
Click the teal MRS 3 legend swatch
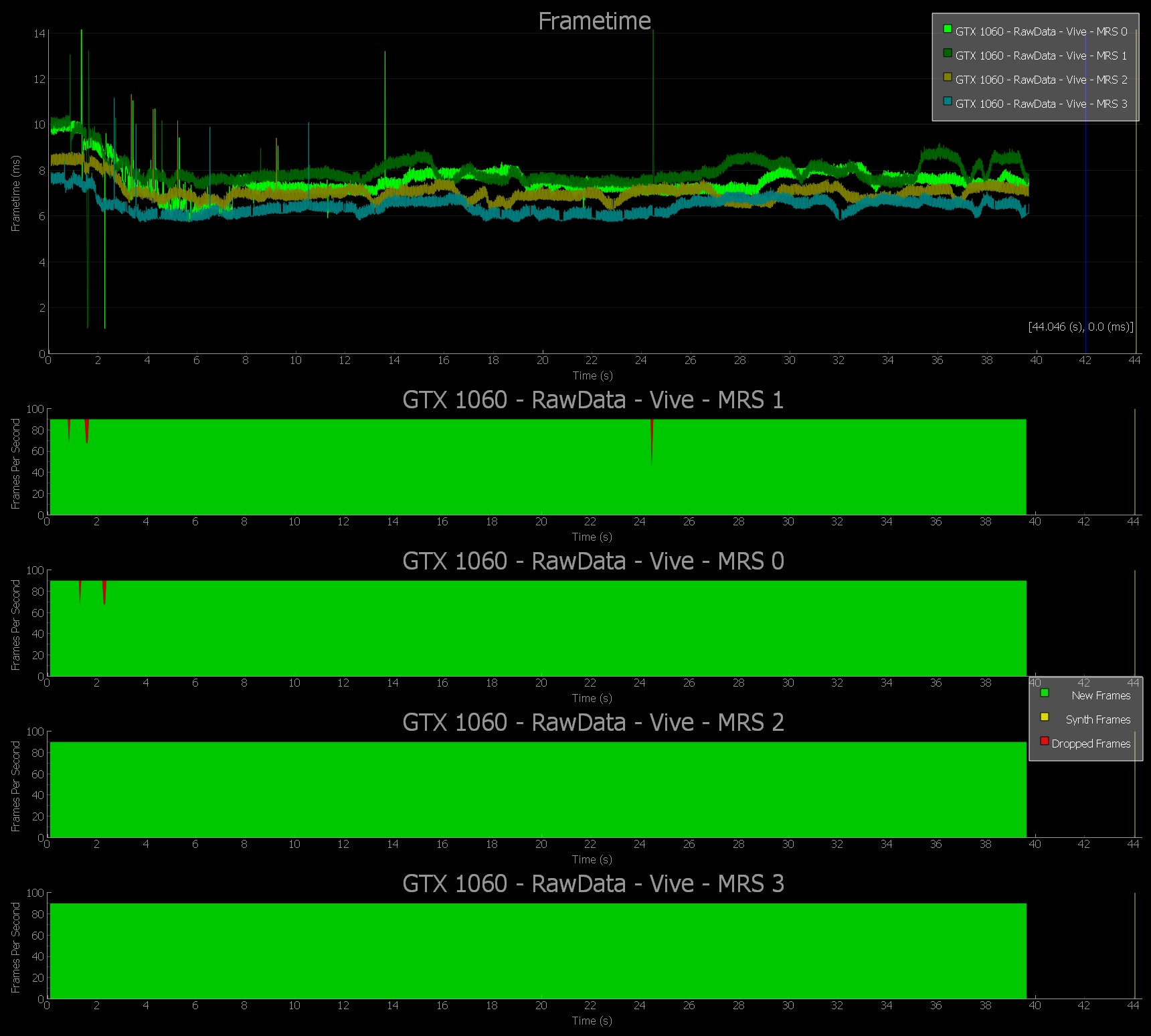(948, 101)
